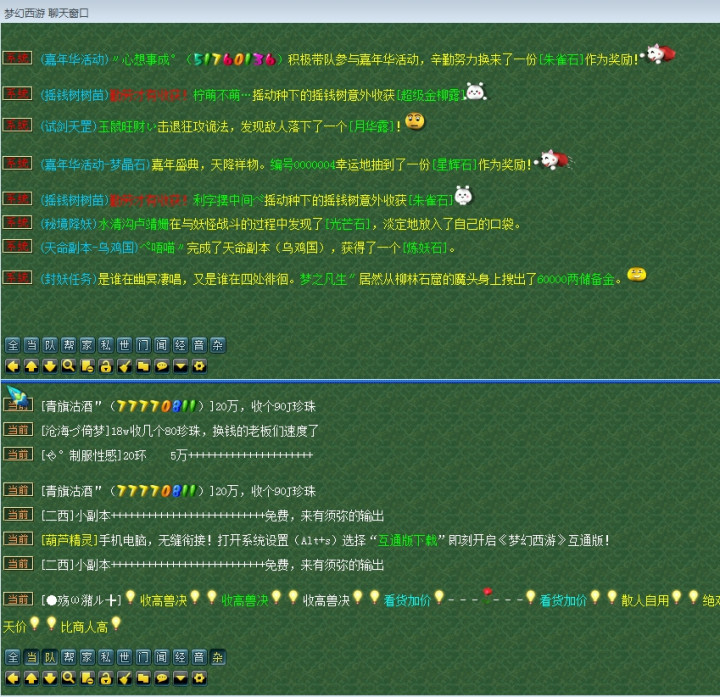
Task: Click the up arrow icon in lower chat pane
Action: click(31, 678)
